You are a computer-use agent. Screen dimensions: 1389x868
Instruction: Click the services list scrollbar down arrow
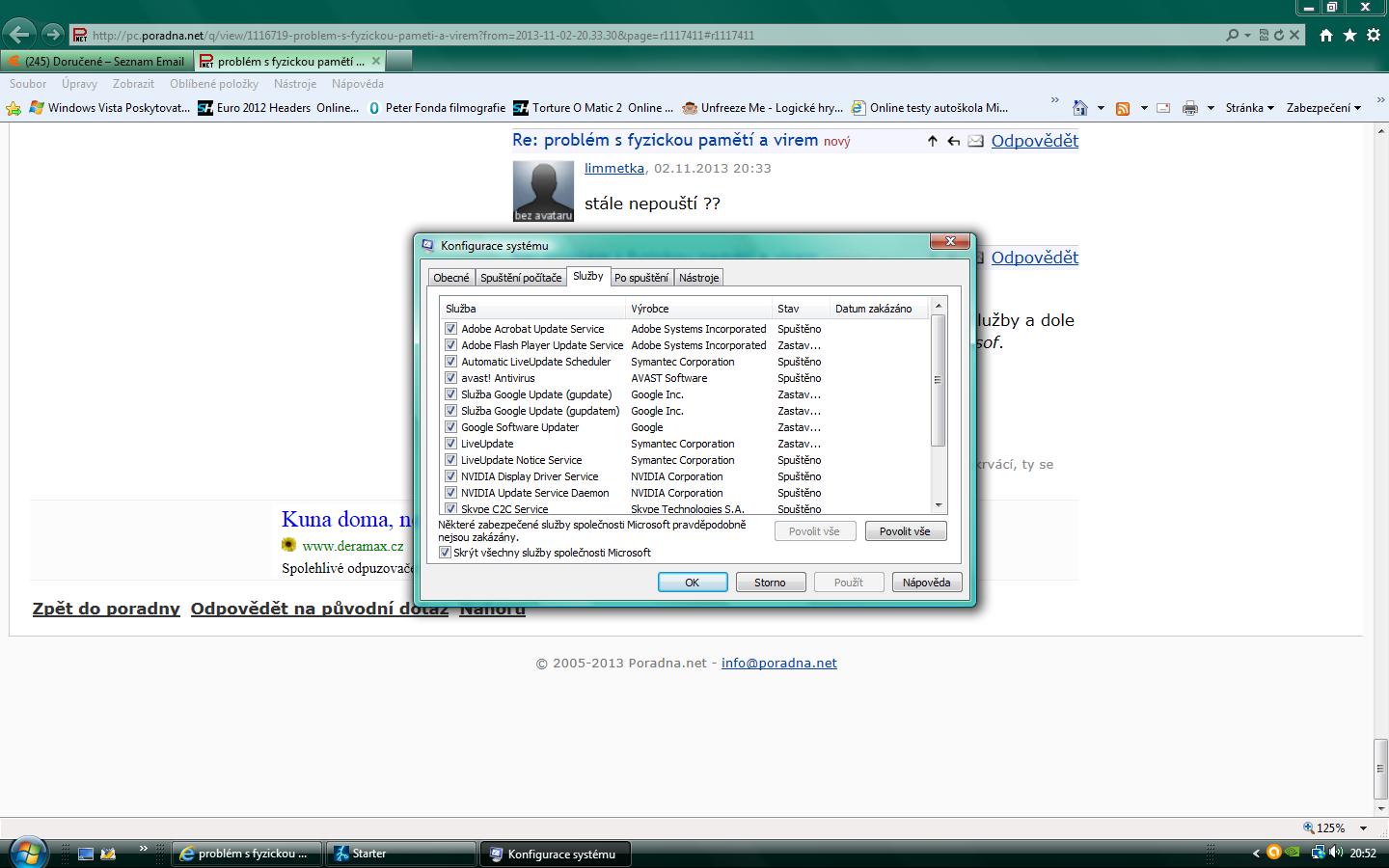pyautogui.click(x=939, y=504)
